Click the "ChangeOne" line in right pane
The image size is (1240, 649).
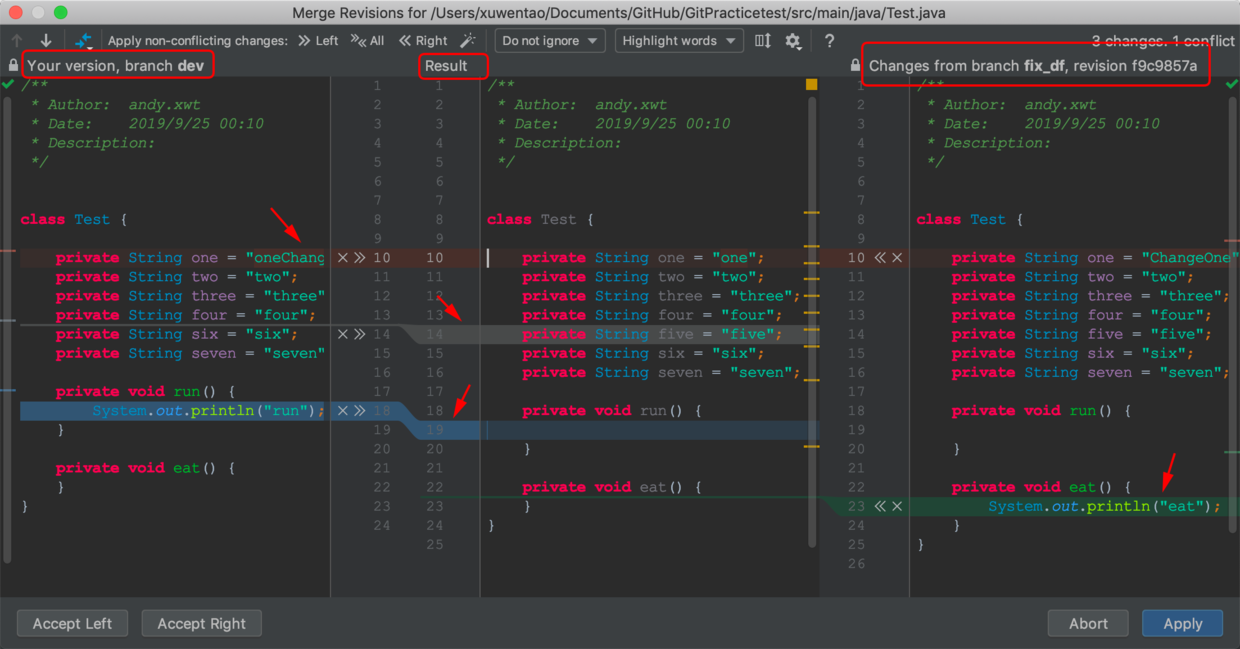(x=1095, y=258)
